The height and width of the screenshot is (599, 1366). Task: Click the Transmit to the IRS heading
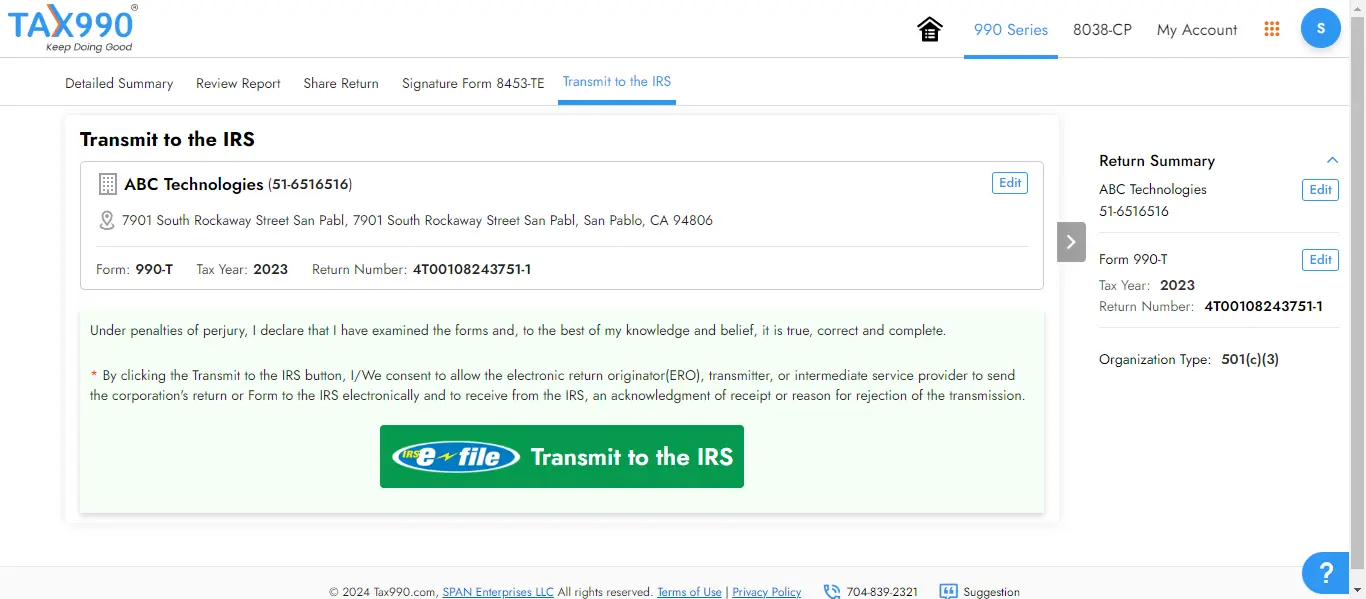click(x=167, y=140)
